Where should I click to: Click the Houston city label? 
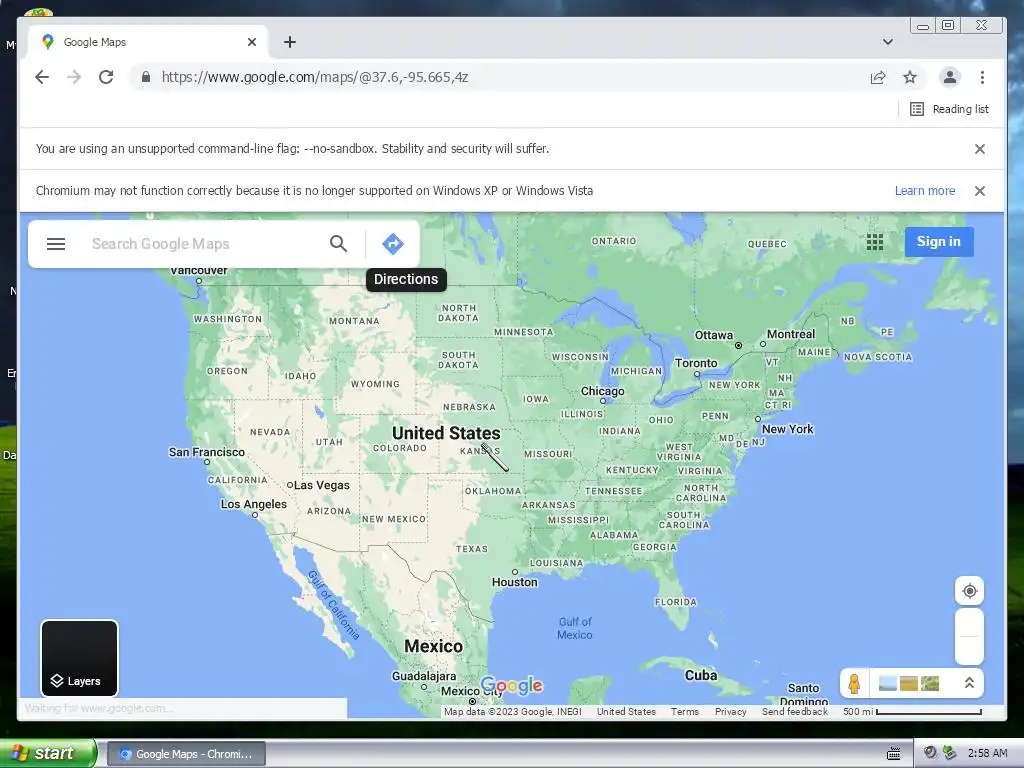515,582
